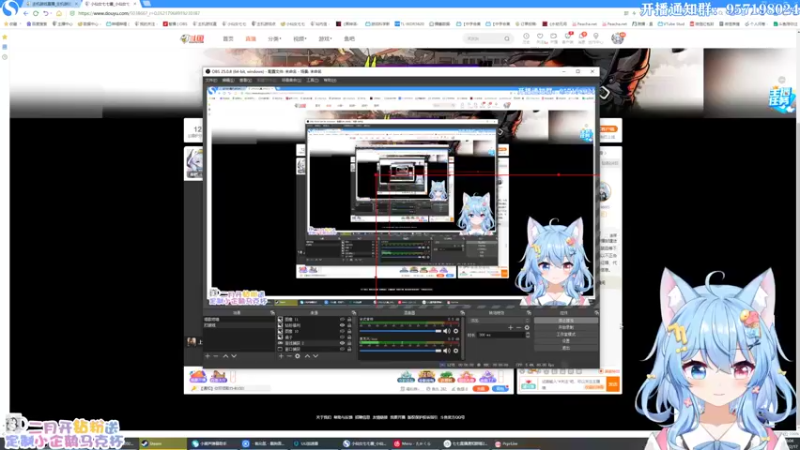Toggle visibility of the second source row
The image size is (800, 450).
pos(342,325)
